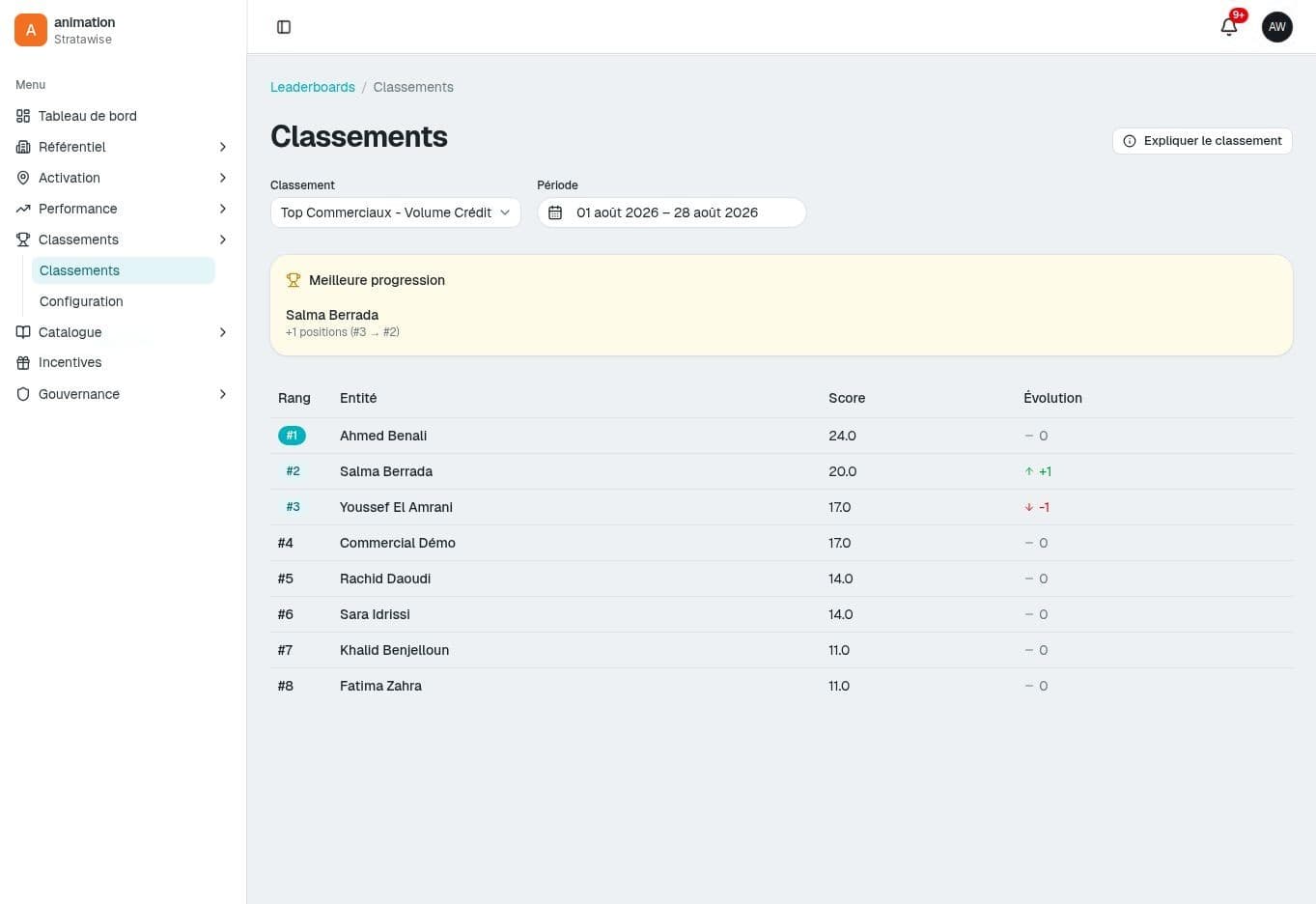Click the 01 août 2026 – 28 août 2026 date field
The image size is (1316, 904).
pyautogui.click(x=671, y=212)
